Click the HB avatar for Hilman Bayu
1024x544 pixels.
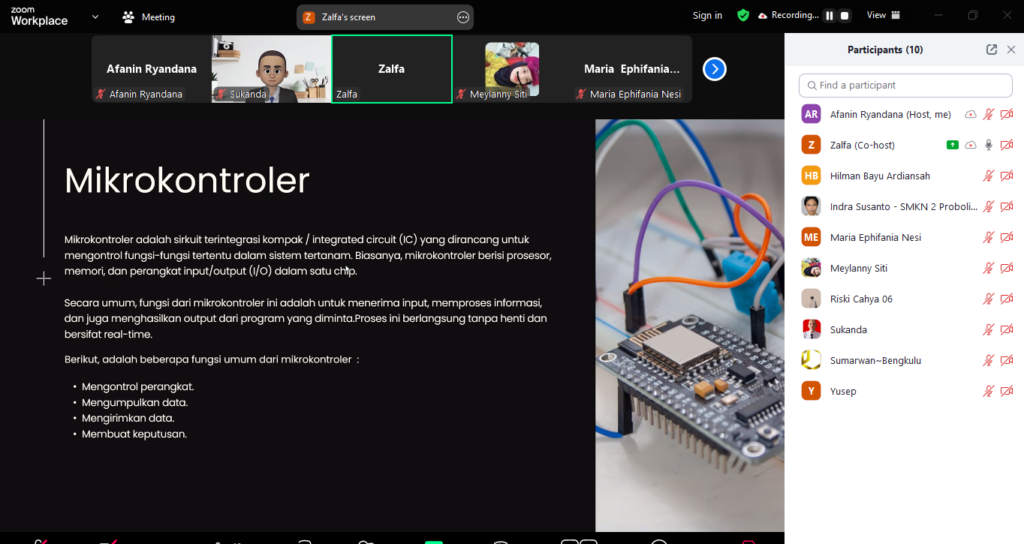pyautogui.click(x=811, y=176)
